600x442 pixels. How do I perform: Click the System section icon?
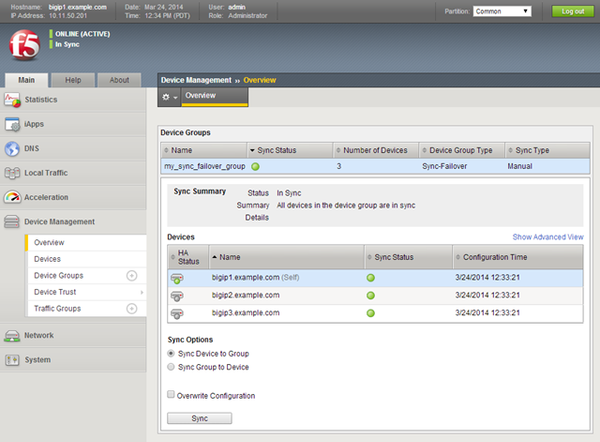12,360
